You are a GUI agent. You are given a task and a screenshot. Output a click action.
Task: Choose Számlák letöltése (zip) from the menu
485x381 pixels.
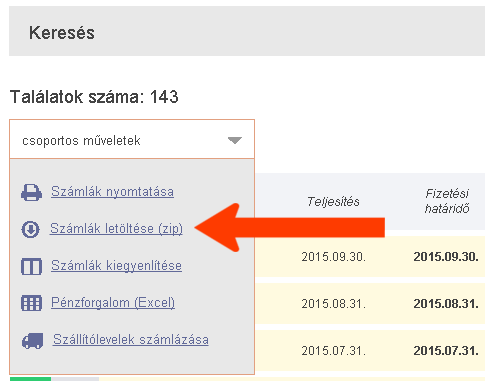click(x=116, y=229)
